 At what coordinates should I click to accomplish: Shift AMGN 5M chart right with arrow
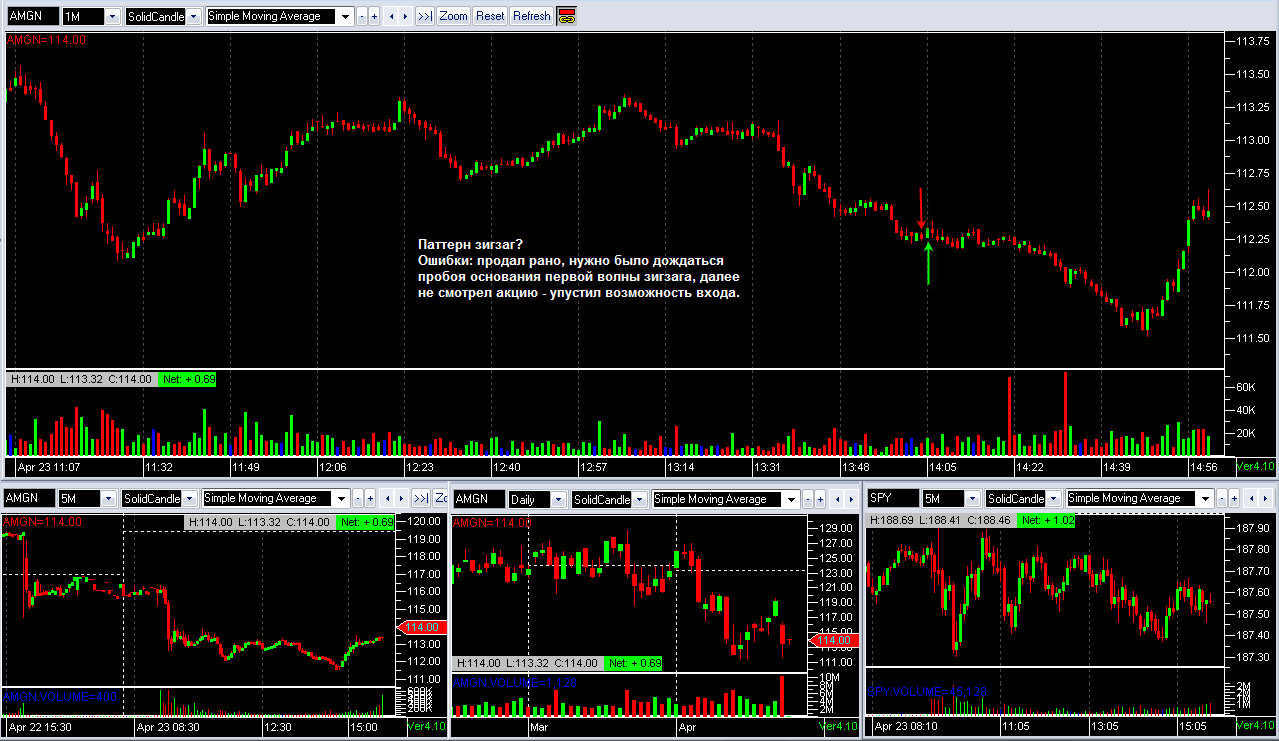click(x=401, y=498)
